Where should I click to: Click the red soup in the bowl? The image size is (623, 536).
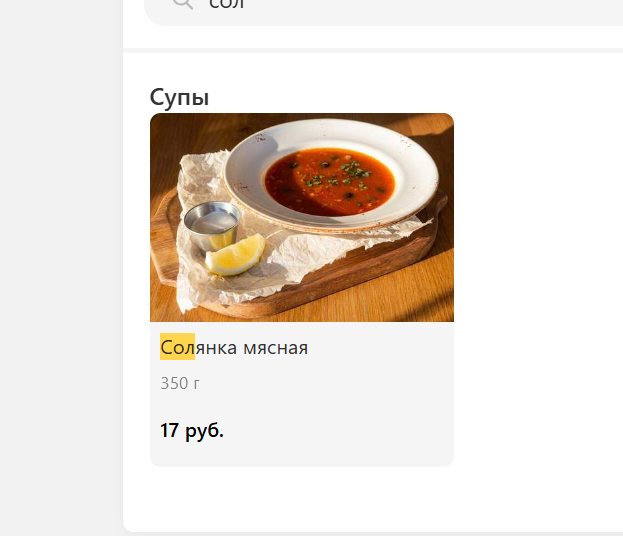[x=330, y=181]
